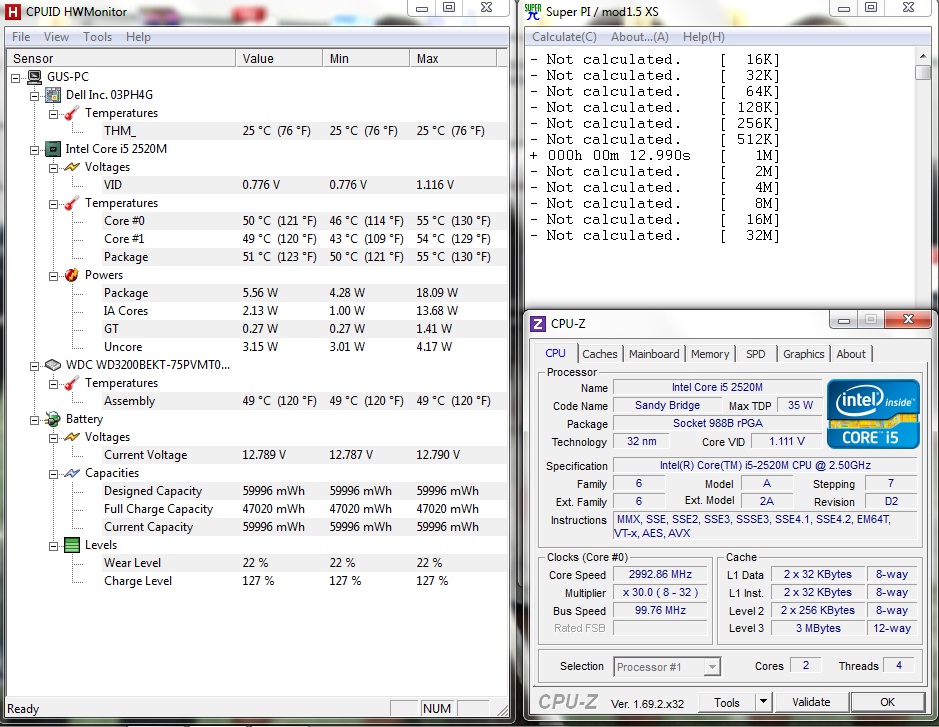Screen dimensions: 939x727
Task: Click the Dell Inc. motherboard icon
Action: tap(52, 95)
